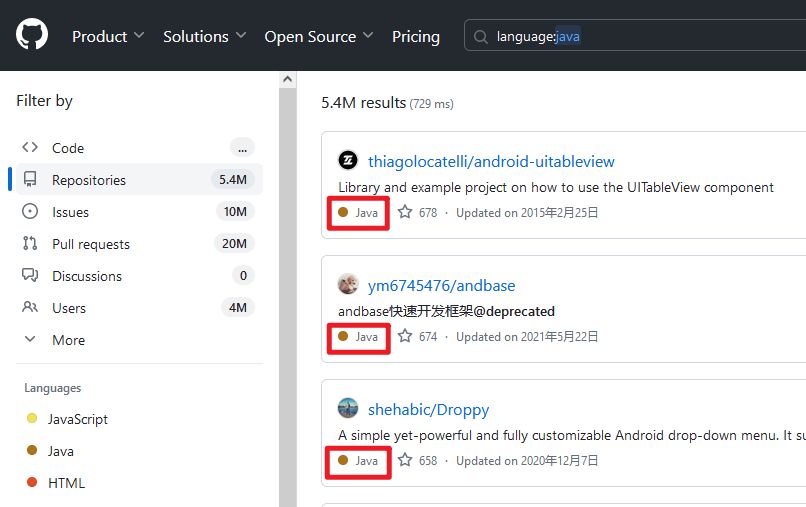Viewport: 806px width, 507px height.
Task: Filter results by Pull requests
Action: [139, 243]
